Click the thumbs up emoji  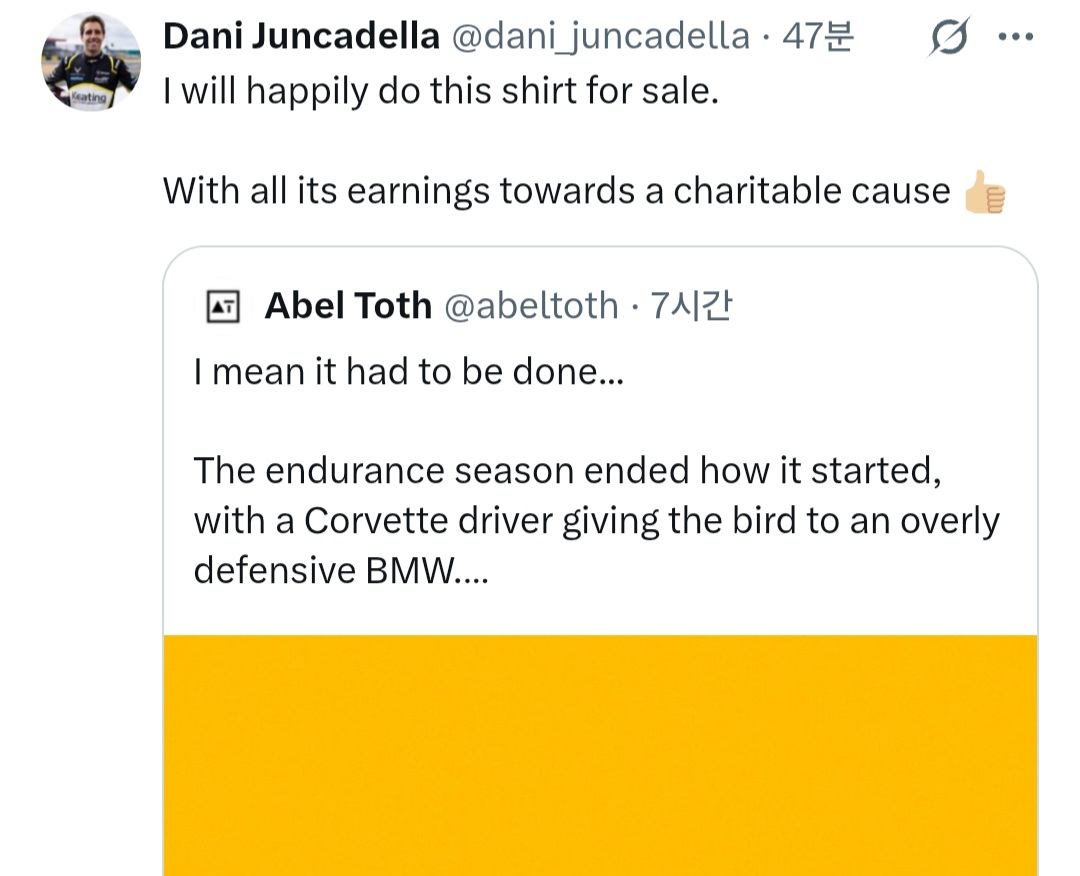point(983,192)
